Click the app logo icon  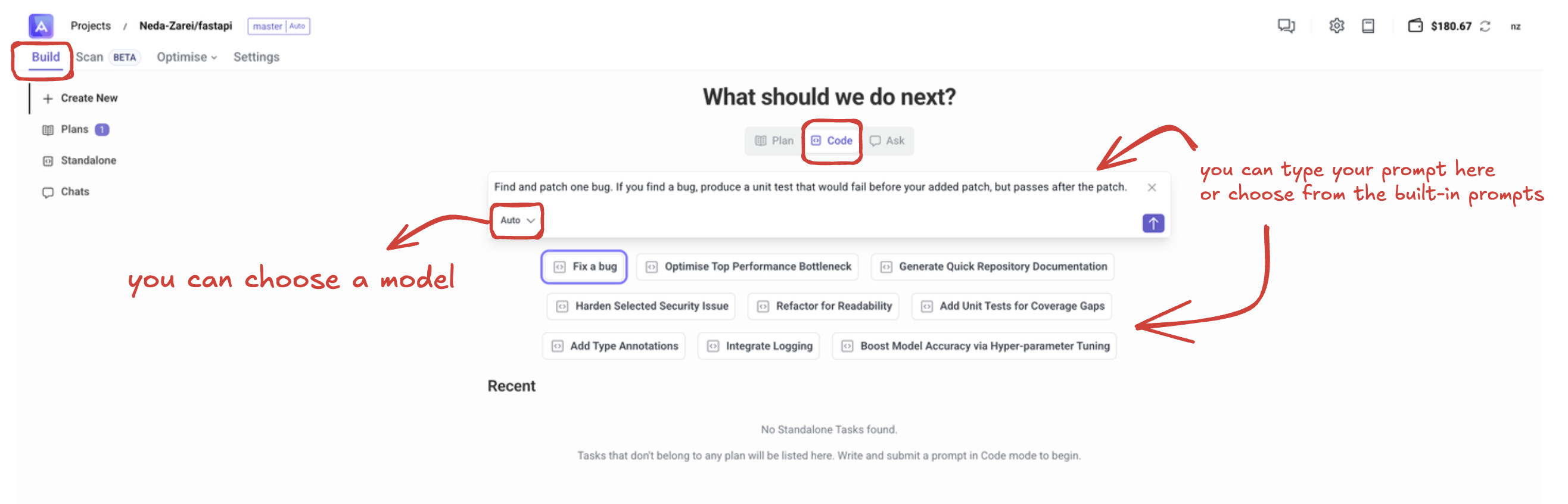click(x=41, y=26)
